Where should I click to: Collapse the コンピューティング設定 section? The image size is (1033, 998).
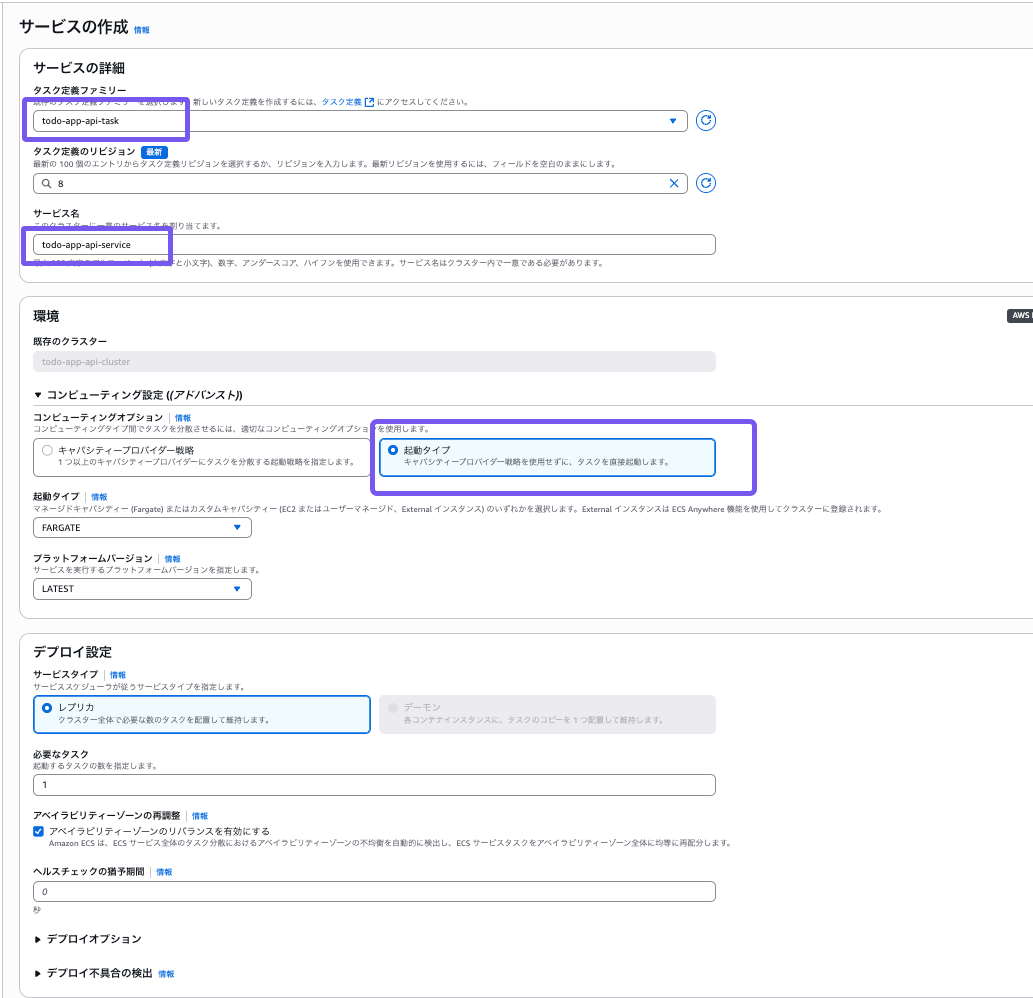pyautogui.click(x=138, y=395)
